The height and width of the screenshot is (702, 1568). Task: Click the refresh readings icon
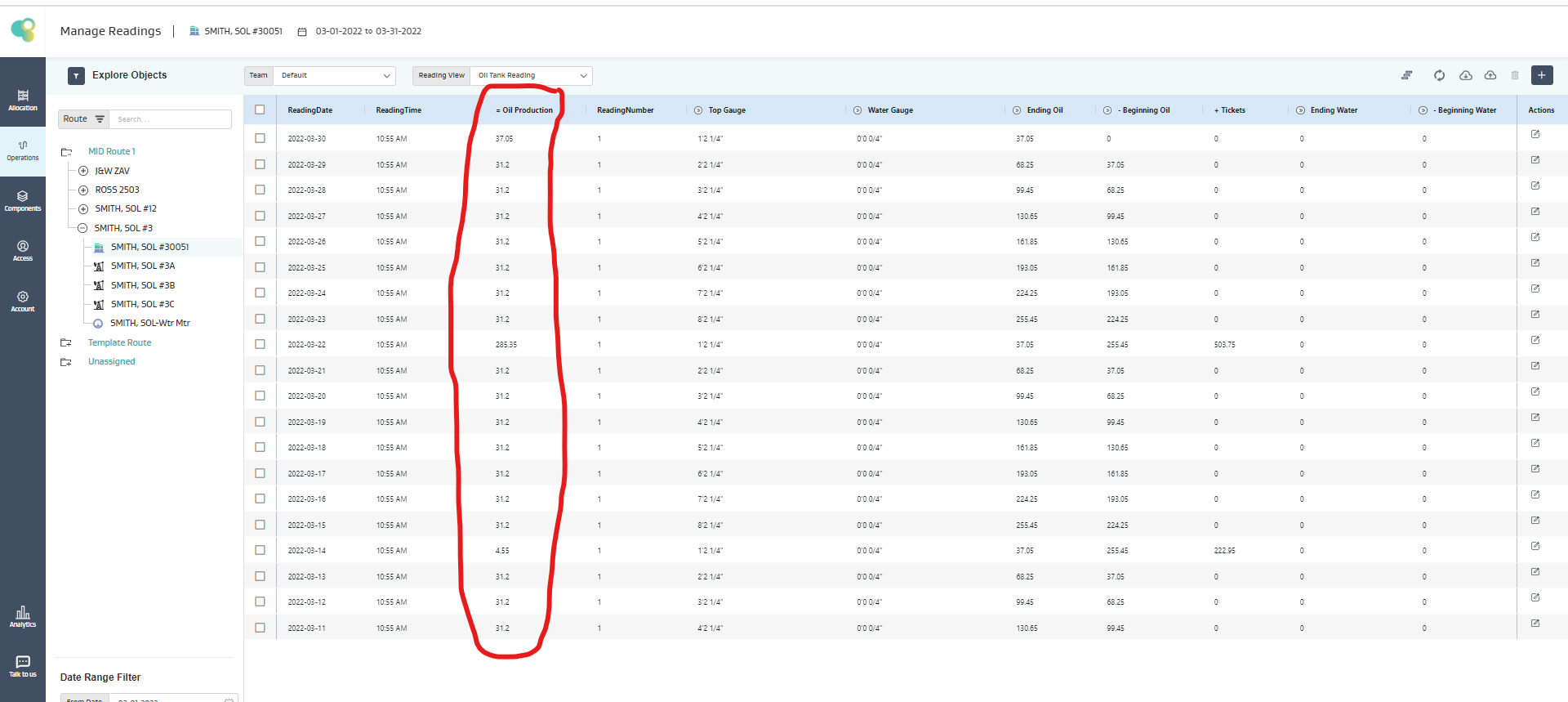[x=1439, y=75]
